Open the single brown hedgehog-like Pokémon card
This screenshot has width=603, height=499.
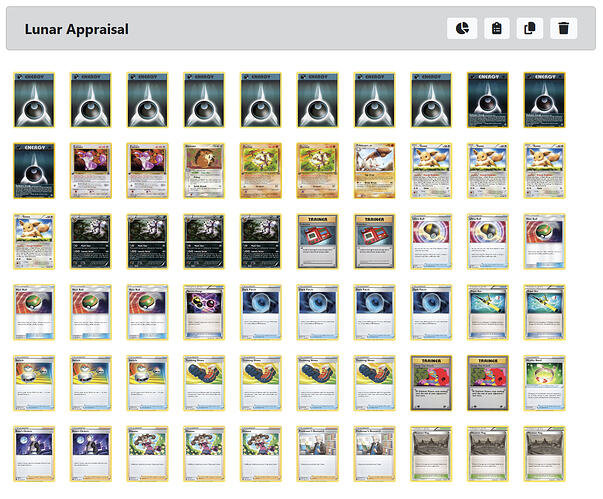click(x=204, y=171)
